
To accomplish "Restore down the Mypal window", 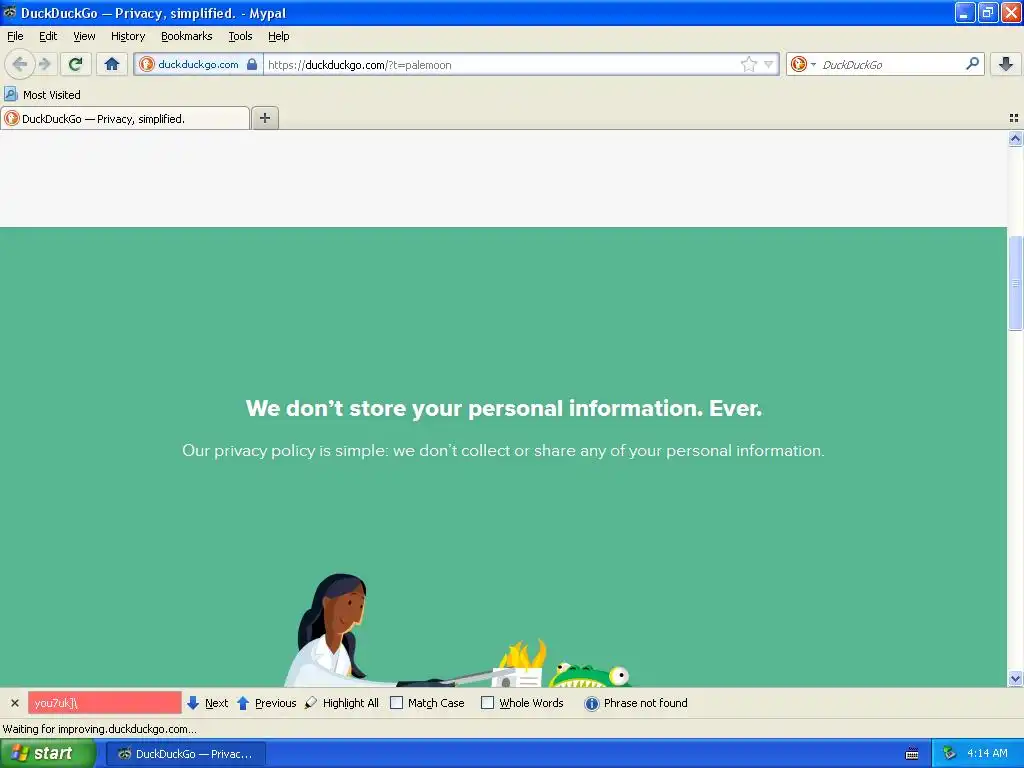I will click(x=987, y=12).
